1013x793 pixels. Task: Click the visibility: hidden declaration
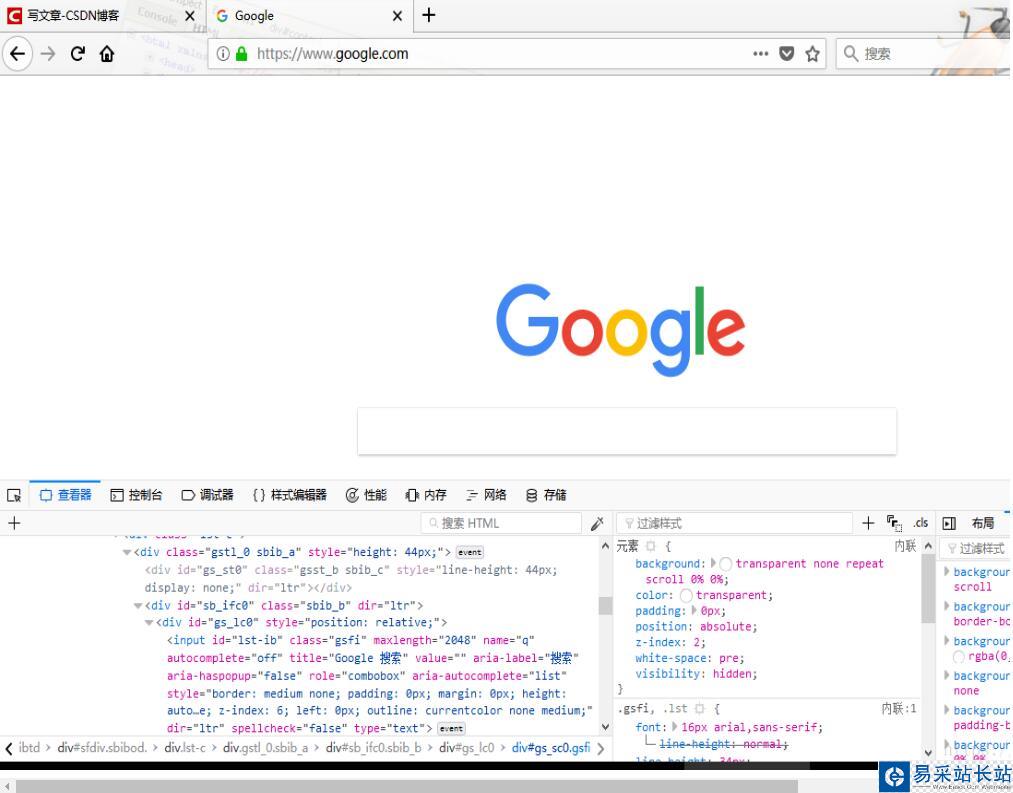click(696, 674)
